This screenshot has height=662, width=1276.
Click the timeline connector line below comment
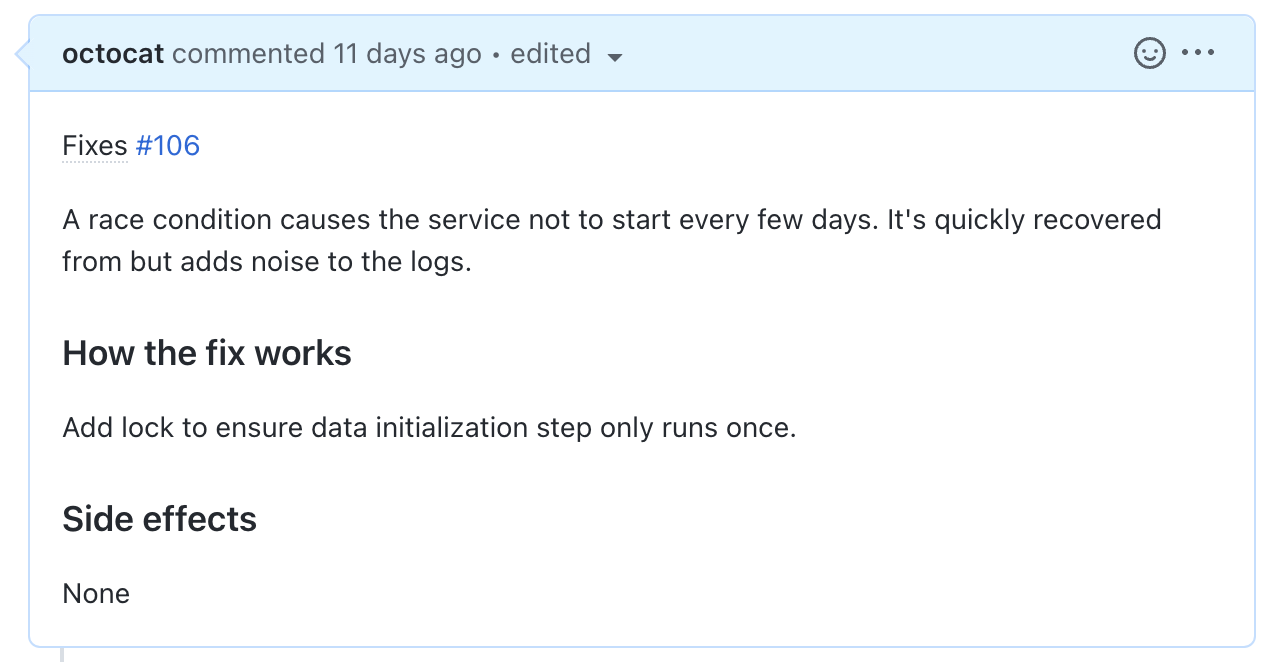[x=62, y=654]
